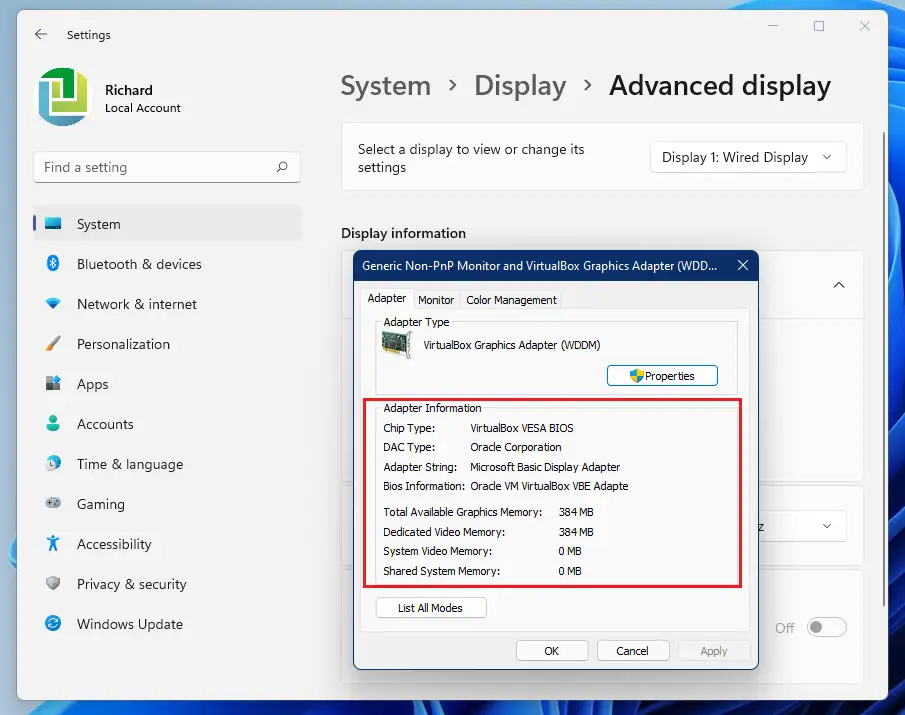Viewport: 905px width, 715px height.
Task: Navigate to System breadcrumb
Action: click(x=386, y=86)
